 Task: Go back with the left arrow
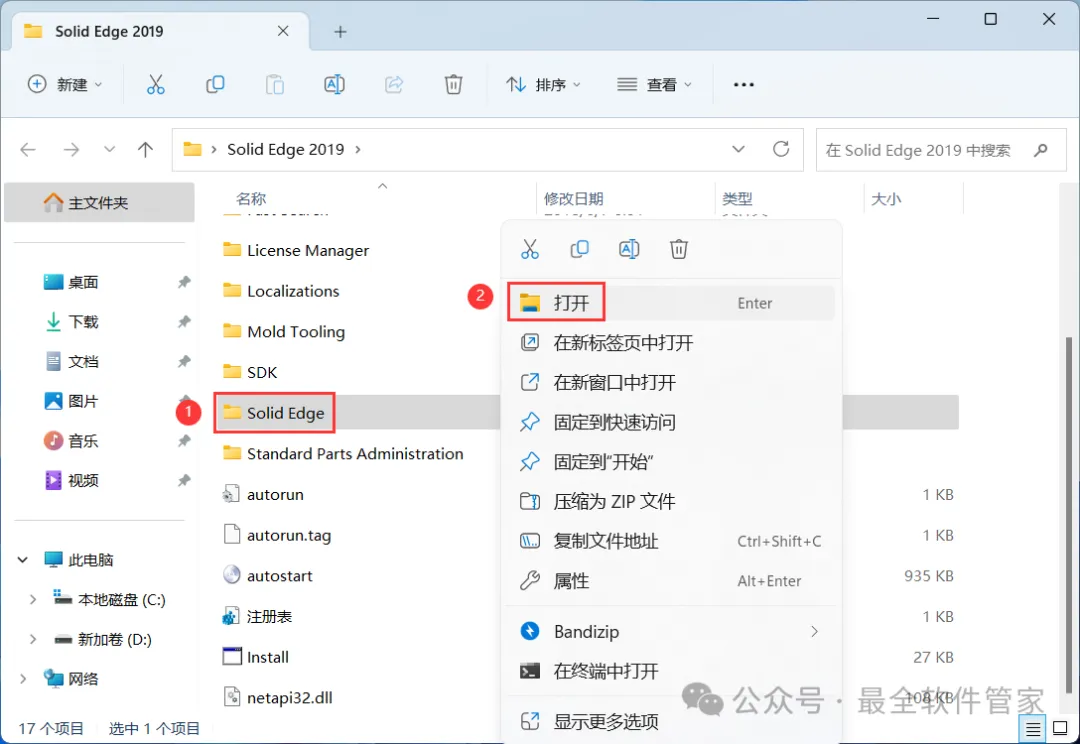pos(28,149)
